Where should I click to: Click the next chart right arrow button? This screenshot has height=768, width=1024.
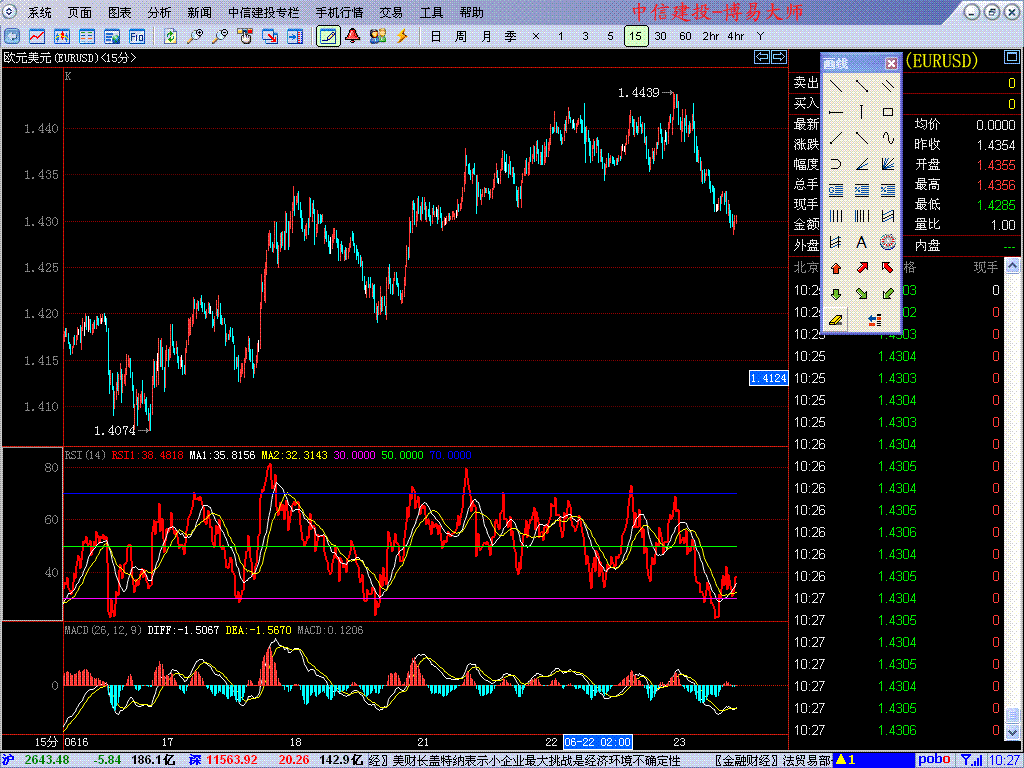click(778, 57)
